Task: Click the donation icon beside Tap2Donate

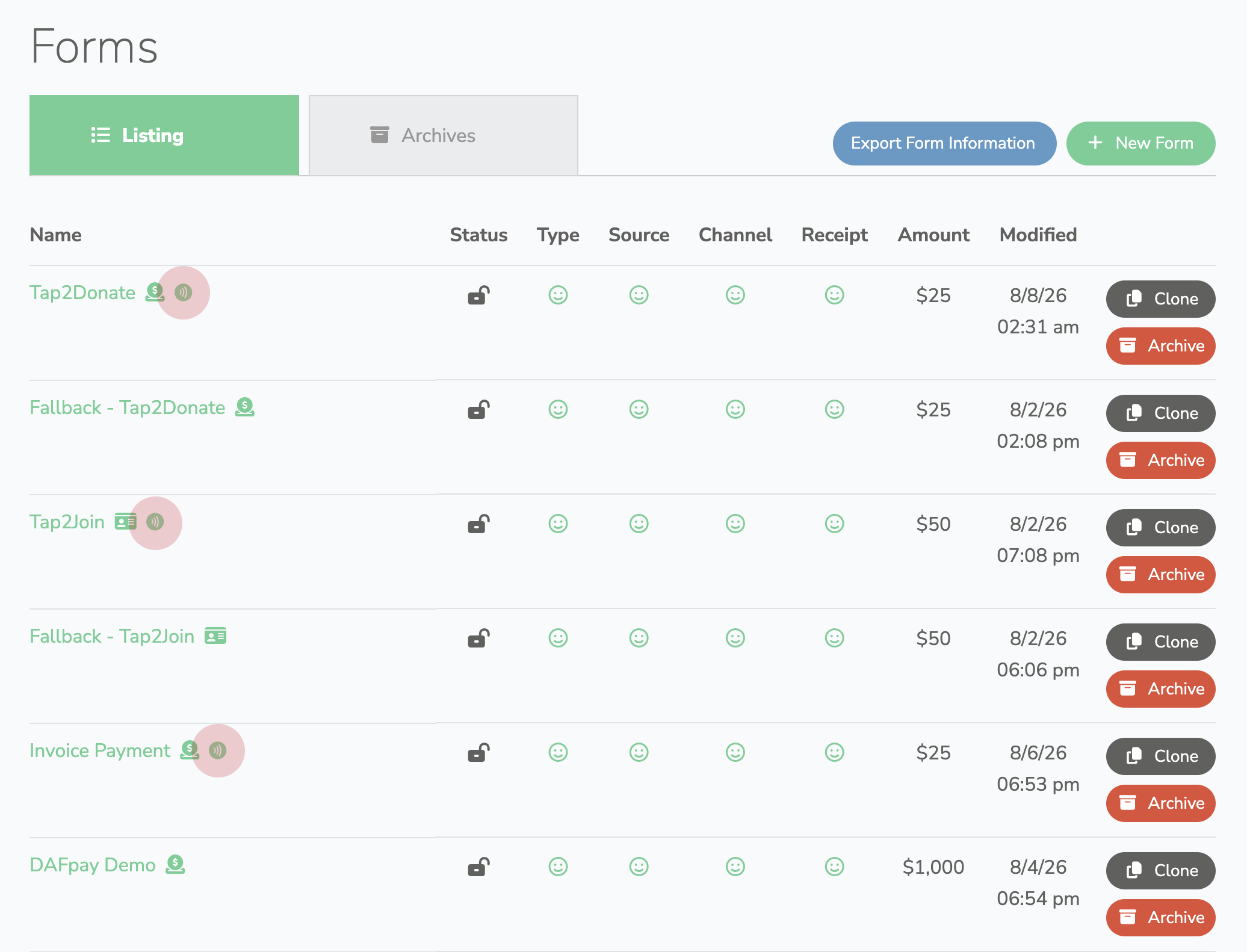Action: [x=155, y=292]
